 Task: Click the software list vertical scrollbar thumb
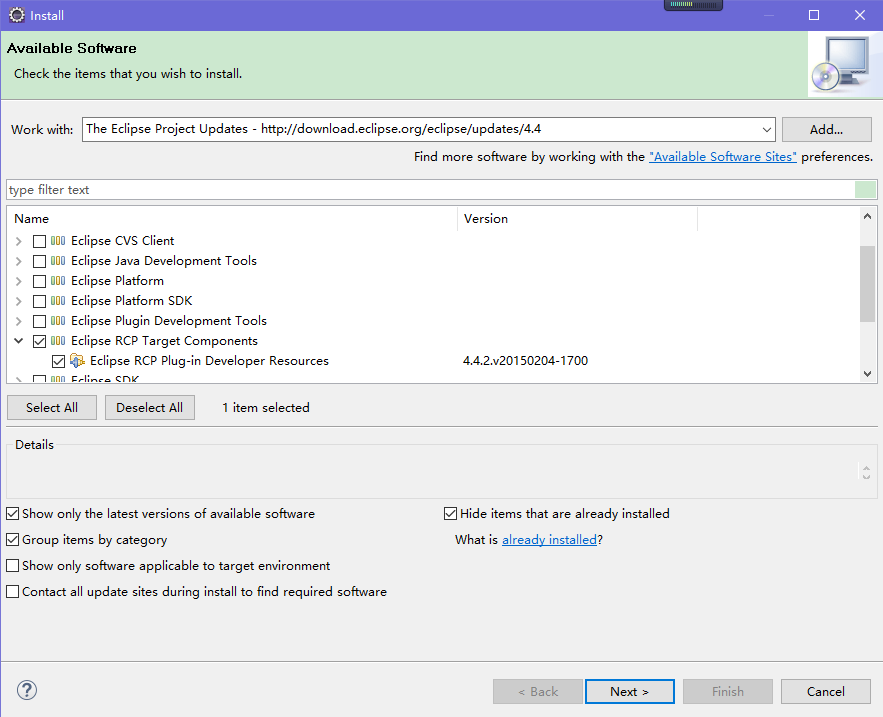867,284
